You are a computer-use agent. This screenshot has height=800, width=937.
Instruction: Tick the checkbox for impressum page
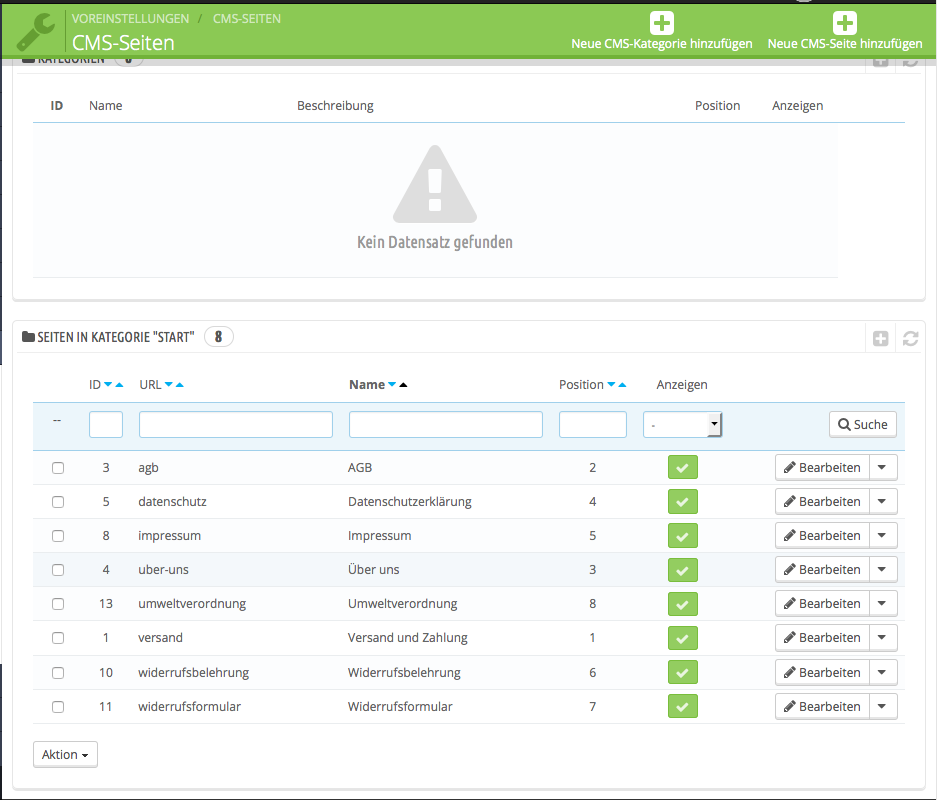58,536
